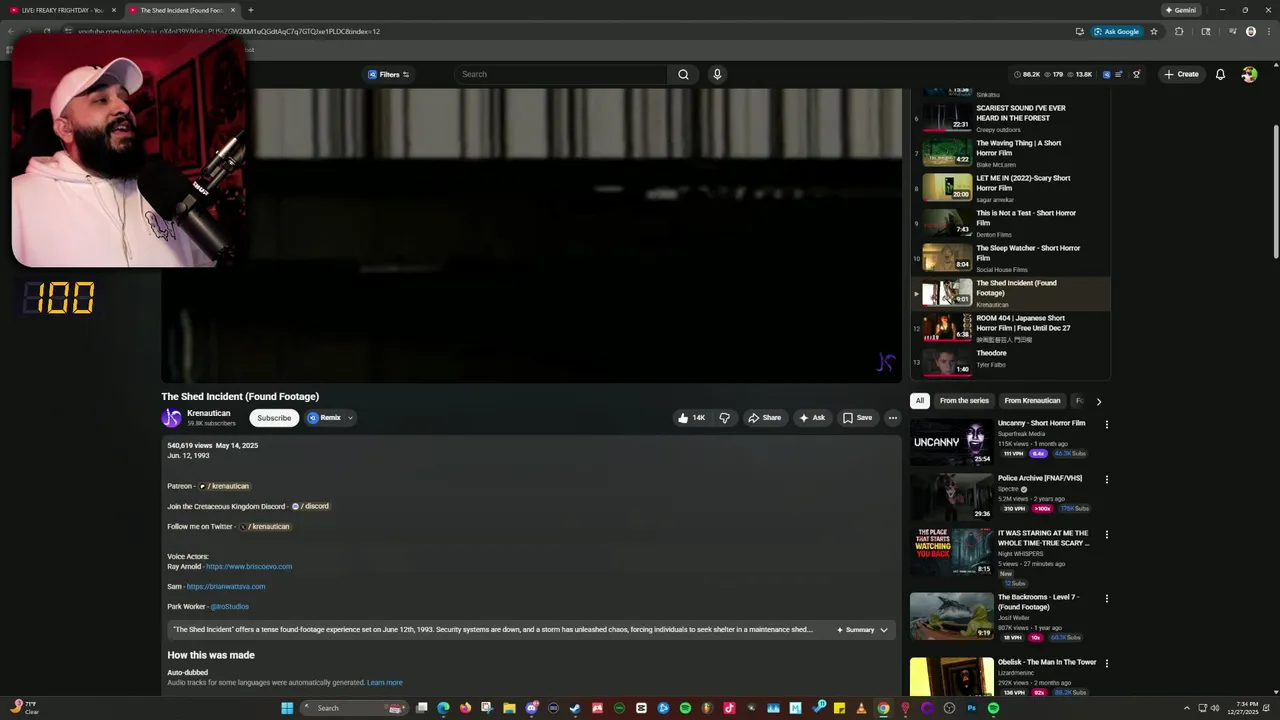The width and height of the screenshot is (1280, 720).
Task: Close The Shed Incident browser tab
Action: [x=233, y=10]
